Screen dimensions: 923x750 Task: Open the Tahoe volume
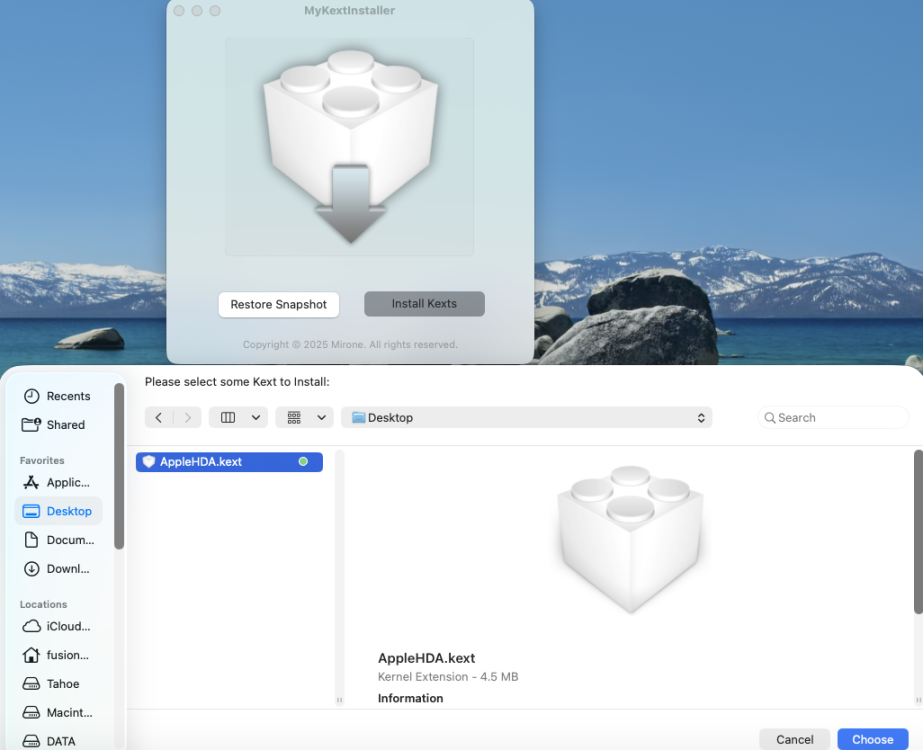(58, 684)
